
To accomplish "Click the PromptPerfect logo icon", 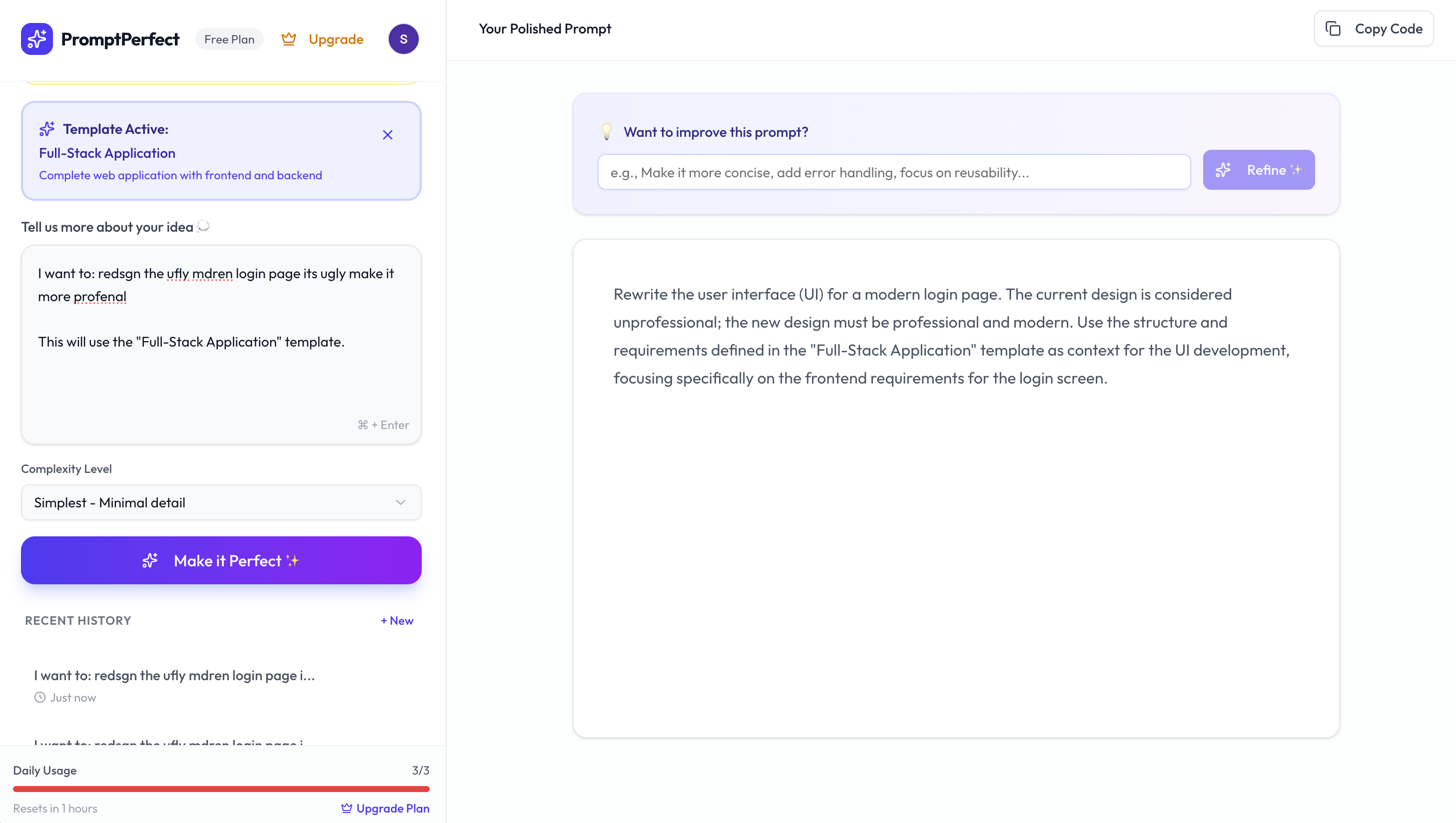I will tap(37, 39).
